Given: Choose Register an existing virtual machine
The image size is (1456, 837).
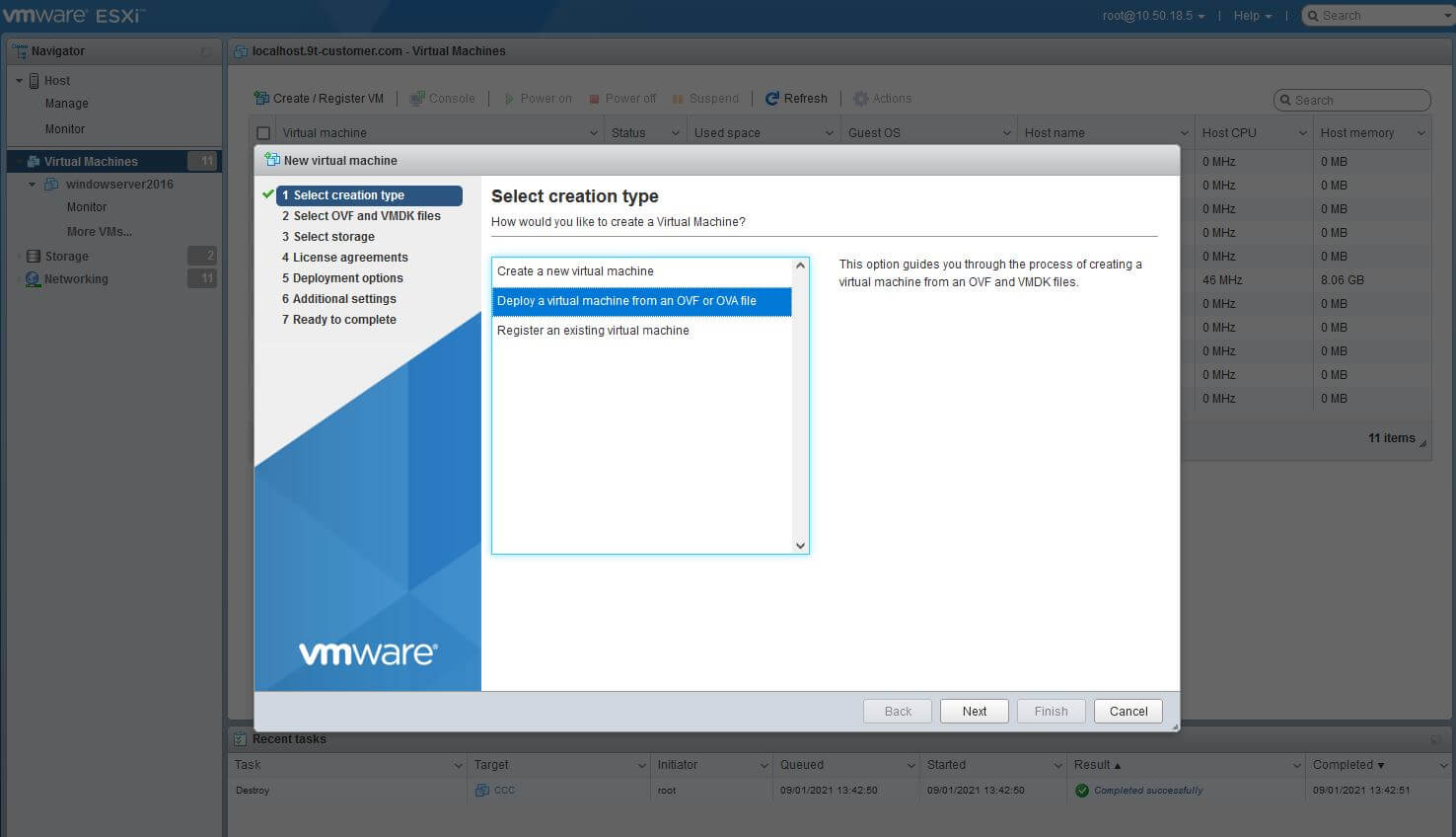Looking at the screenshot, I should (593, 331).
